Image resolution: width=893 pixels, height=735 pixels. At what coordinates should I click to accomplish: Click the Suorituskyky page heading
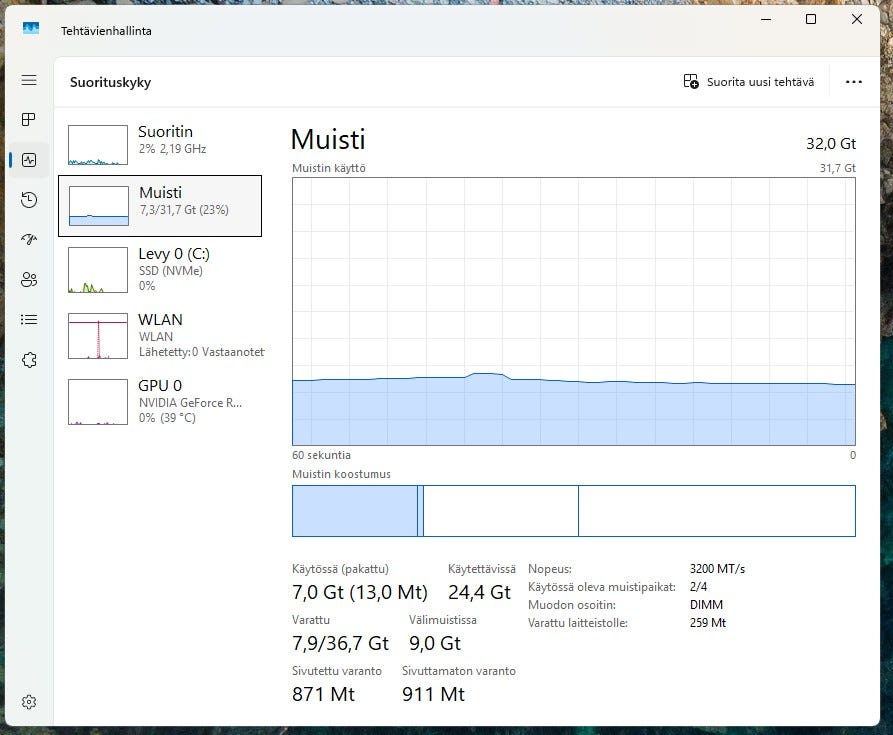[x=110, y=82]
